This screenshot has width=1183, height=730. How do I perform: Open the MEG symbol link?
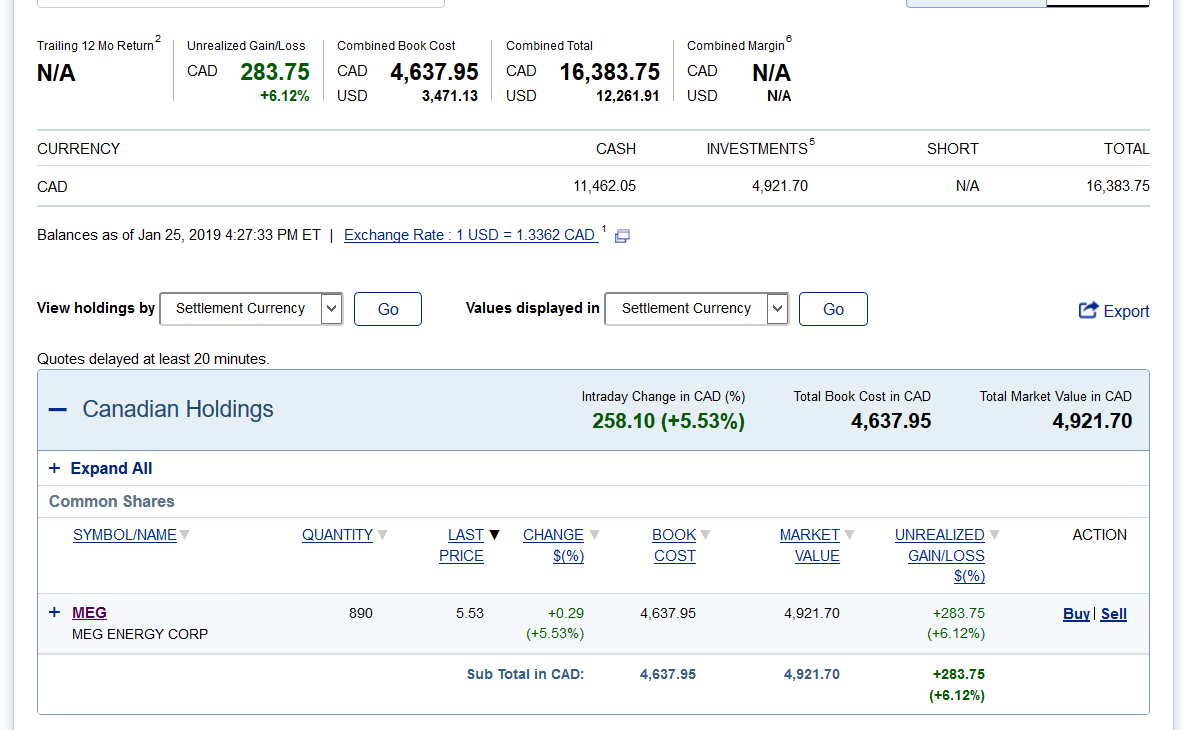[x=89, y=612]
